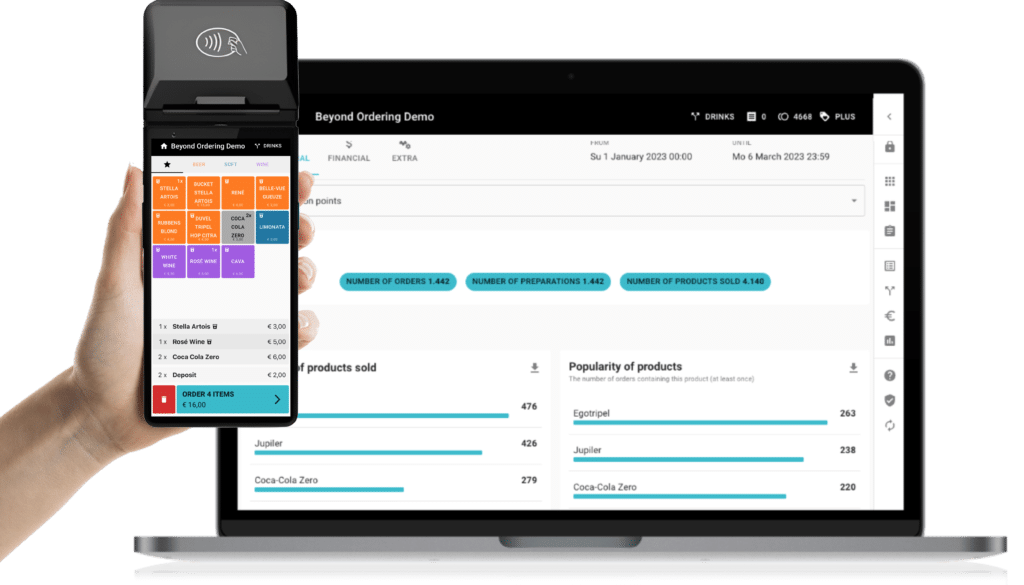Open the FINANCIAL tab on laptop
Image resolution: width=1024 pixels, height=585 pixels.
point(348,151)
